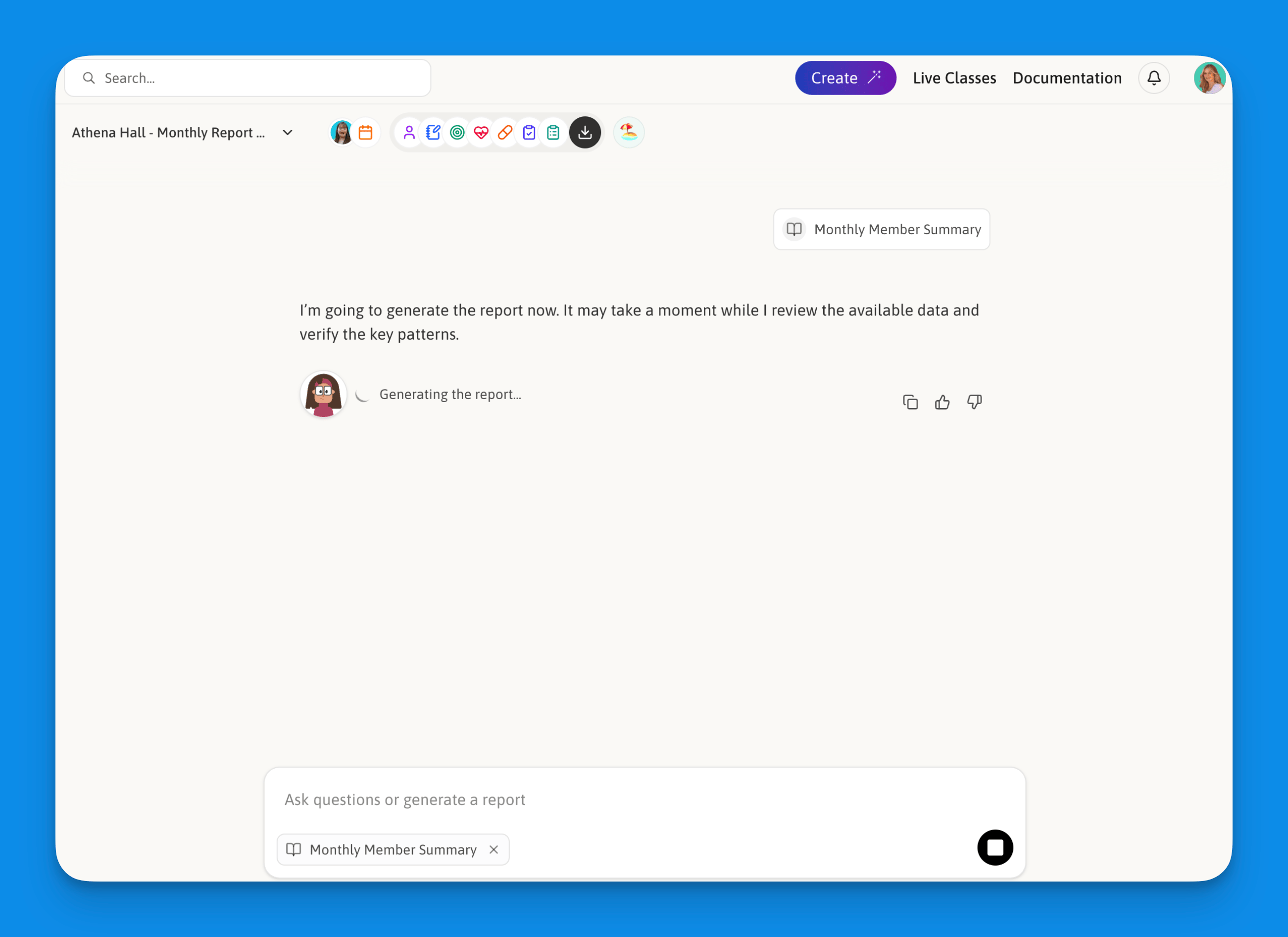Image resolution: width=1288 pixels, height=937 pixels.
Task: Open the red heart-rate health icon
Action: 481,132
